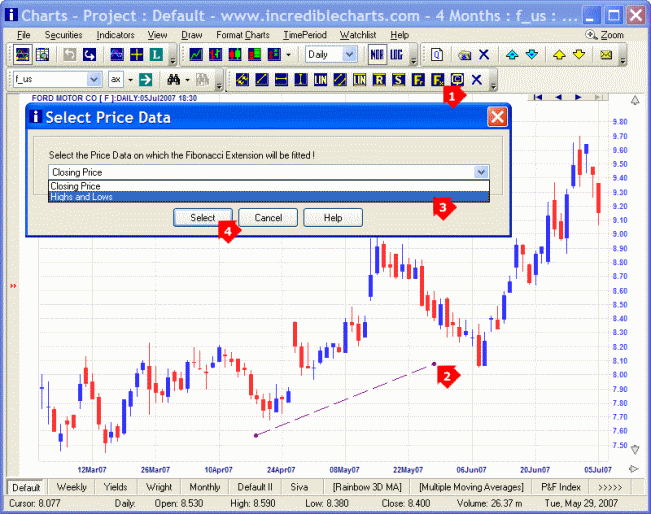The height and width of the screenshot is (514, 651).
Task: Select the point and figure chart icon
Action: pyautogui.click(x=274, y=54)
